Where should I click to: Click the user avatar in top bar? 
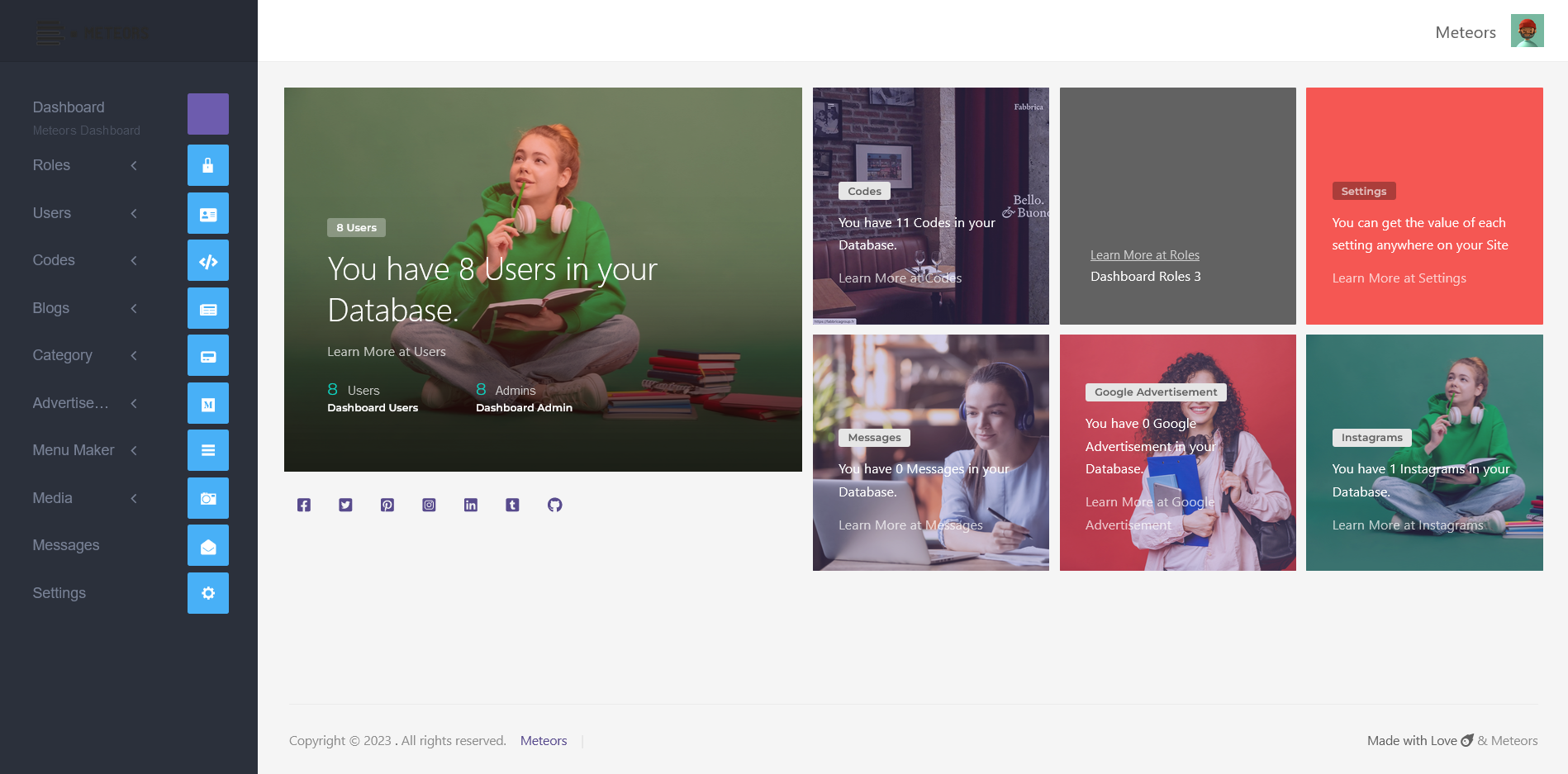point(1528,31)
